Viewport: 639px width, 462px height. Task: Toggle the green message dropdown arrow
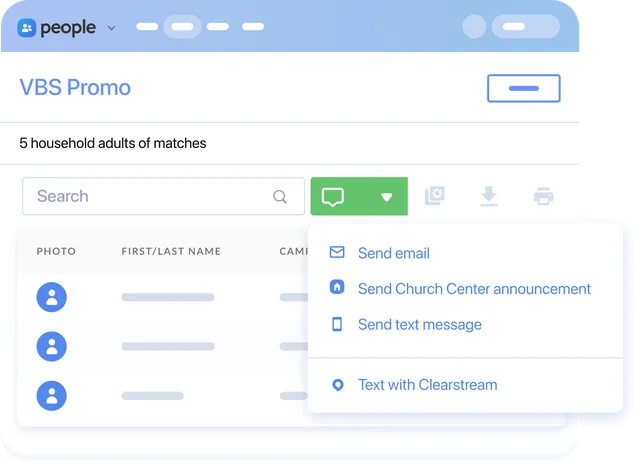coord(386,197)
